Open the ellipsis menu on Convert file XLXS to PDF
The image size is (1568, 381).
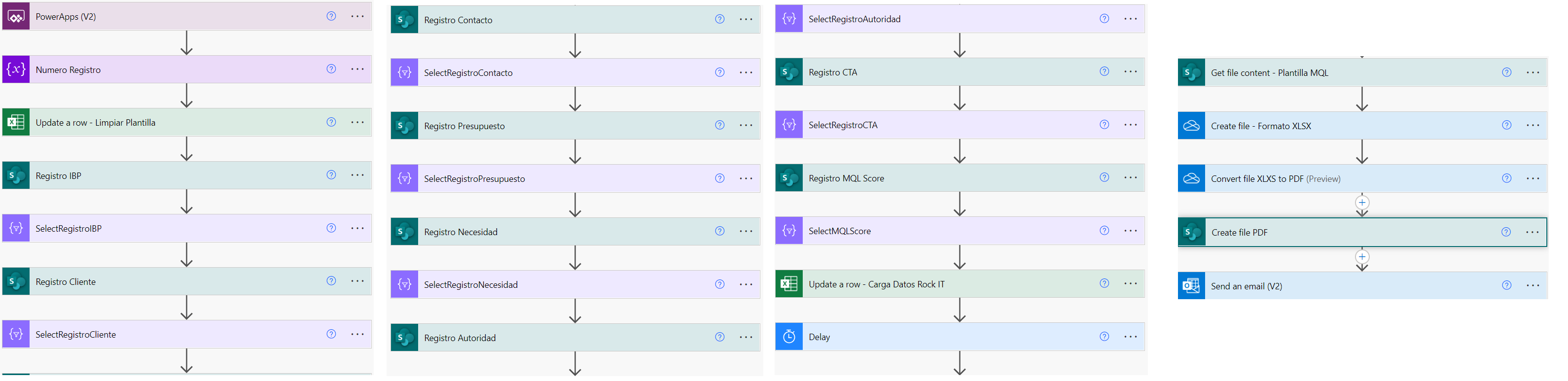coord(1532,178)
